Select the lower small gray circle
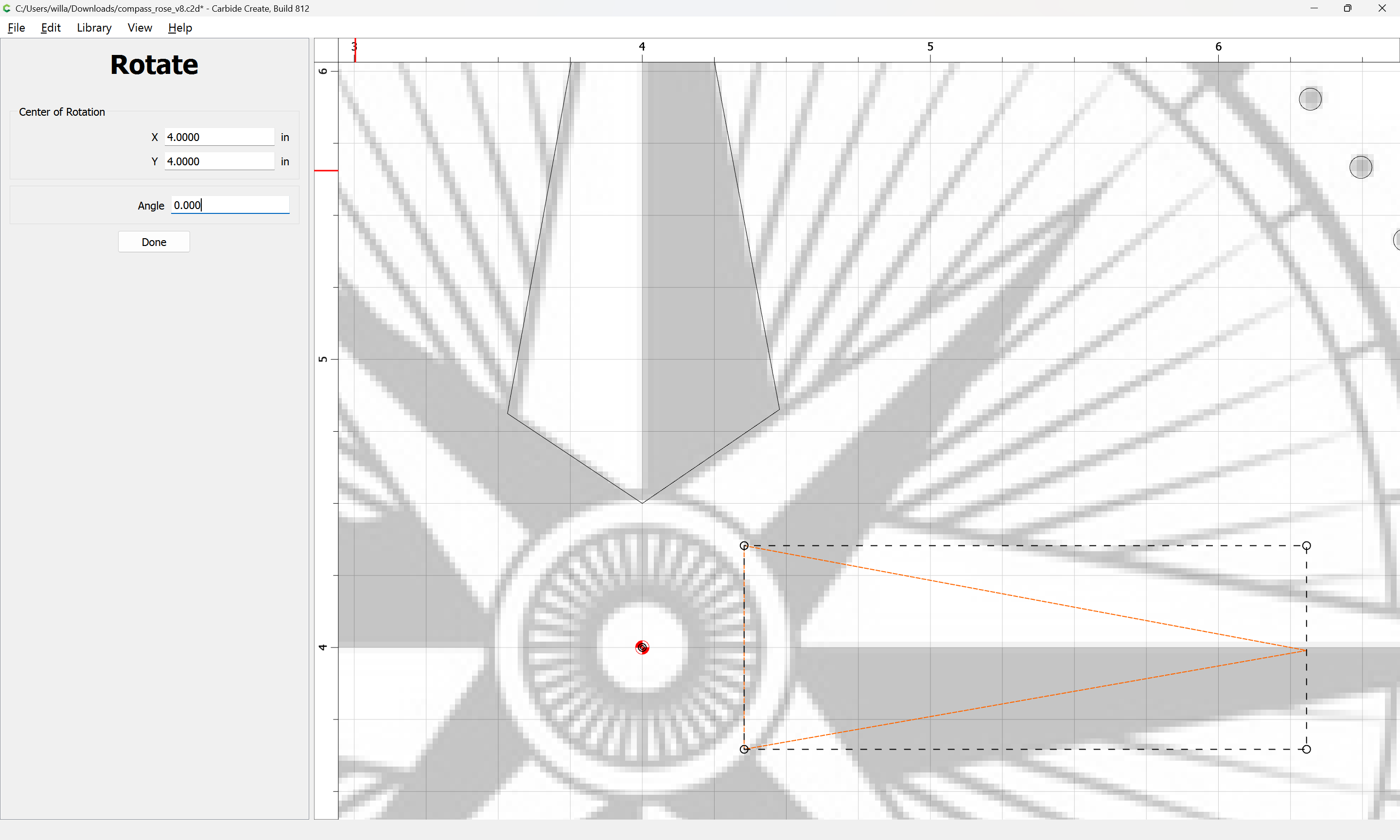1400x840 pixels. 1361,167
